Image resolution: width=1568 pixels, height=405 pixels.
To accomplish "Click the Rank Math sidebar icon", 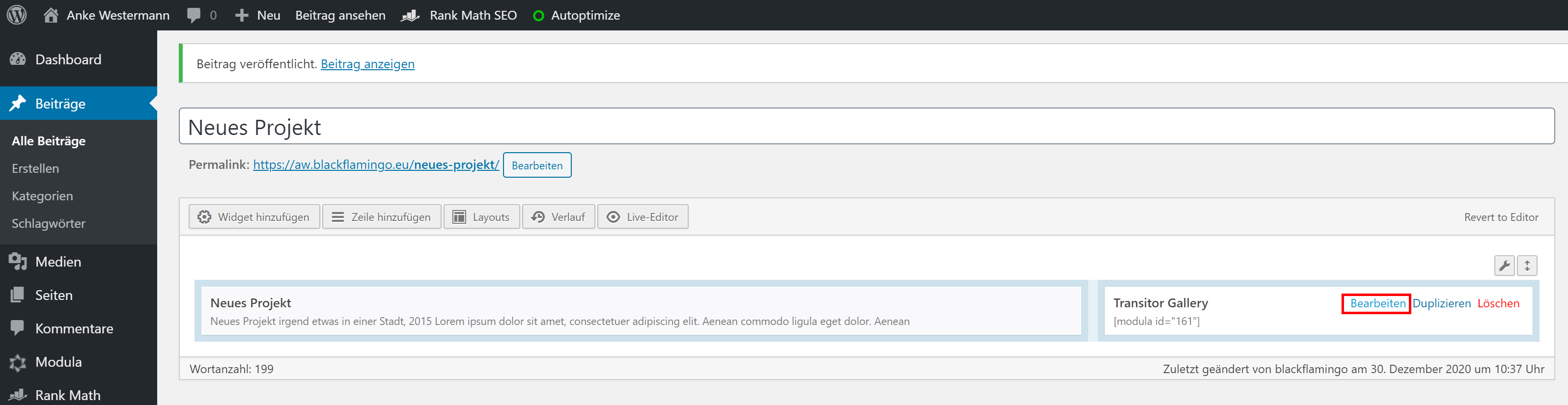I will click(18, 395).
